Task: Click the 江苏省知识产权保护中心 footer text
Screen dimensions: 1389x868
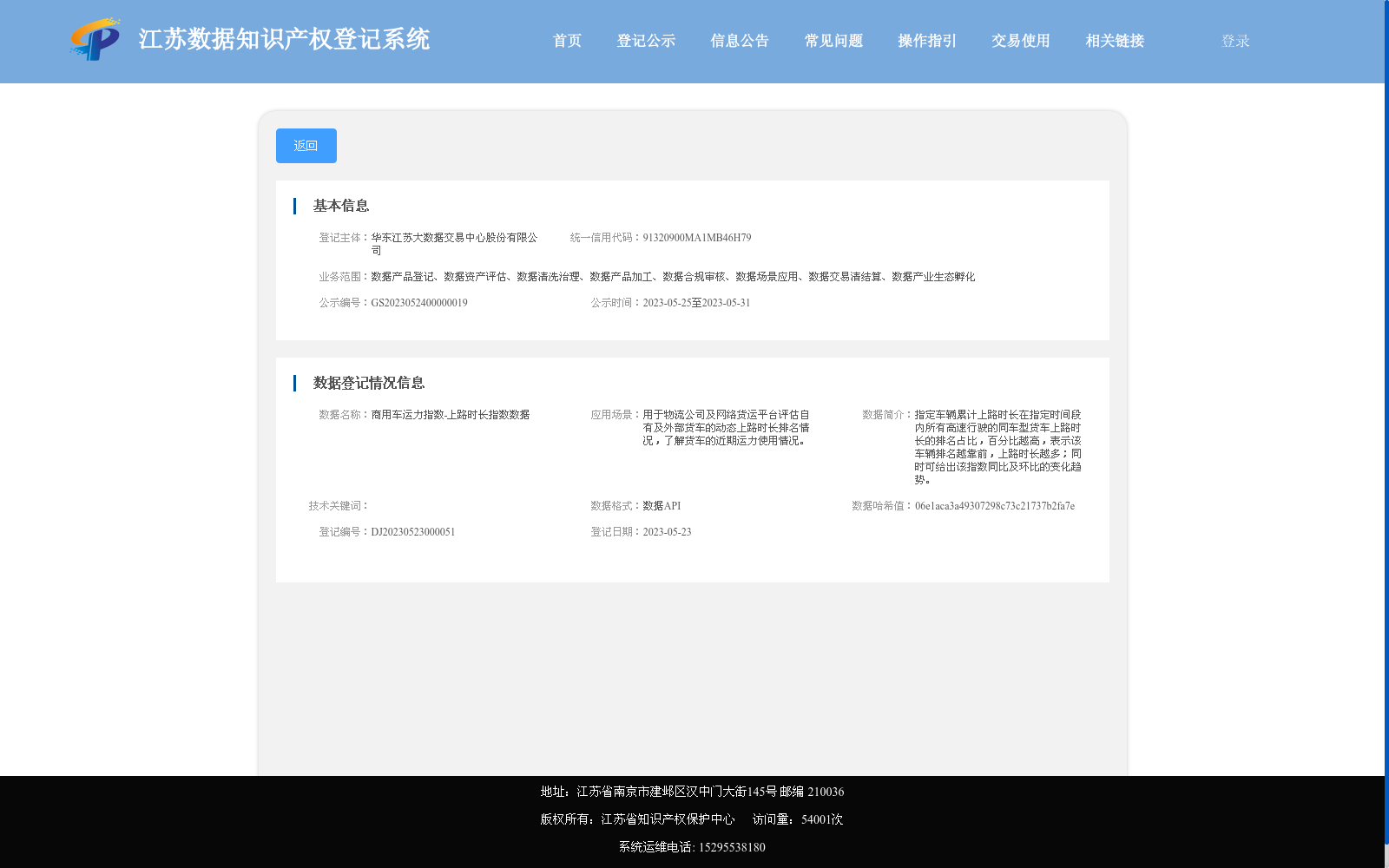Action: tap(667, 819)
